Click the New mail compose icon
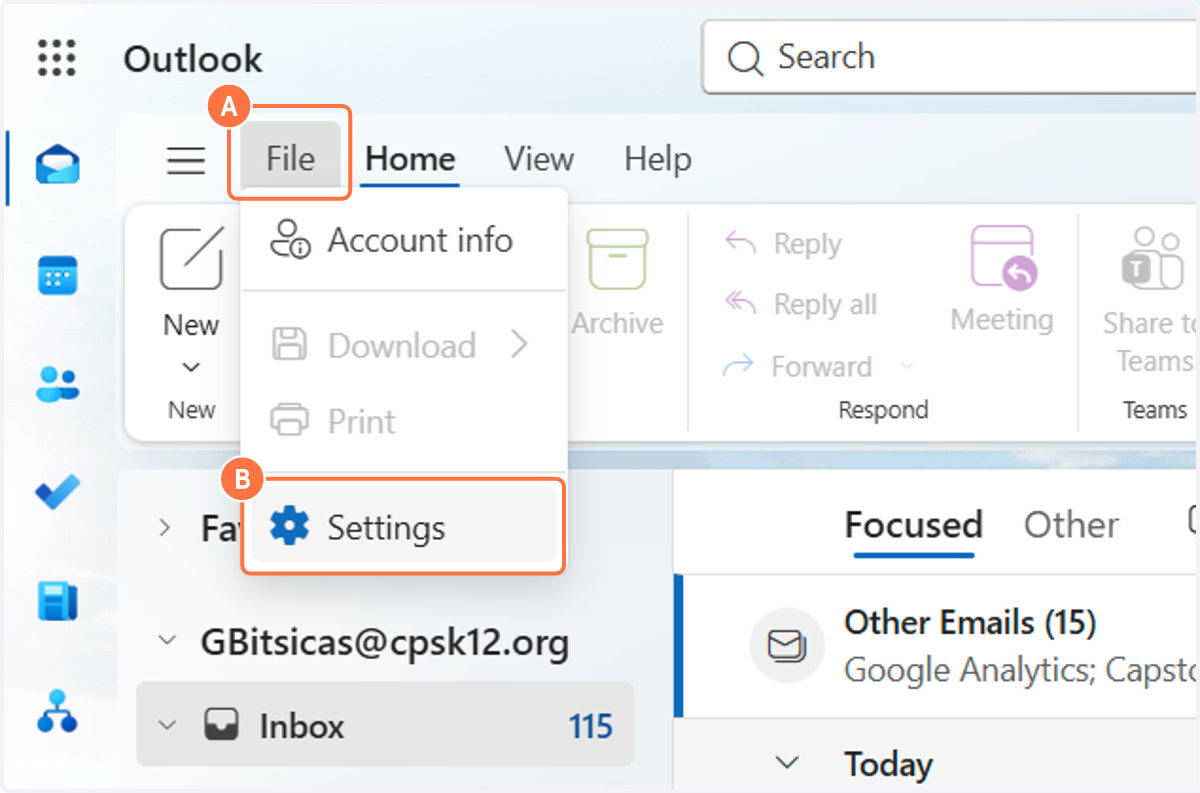Image resolution: width=1200 pixels, height=793 pixels. pyautogui.click(x=192, y=258)
